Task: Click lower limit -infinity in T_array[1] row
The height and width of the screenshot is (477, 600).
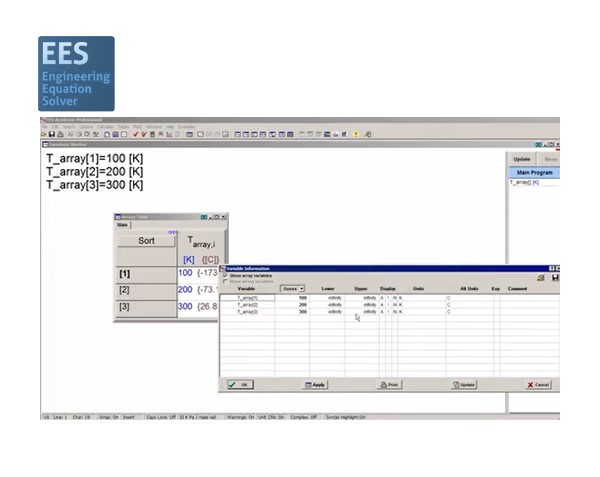Action: click(334, 298)
